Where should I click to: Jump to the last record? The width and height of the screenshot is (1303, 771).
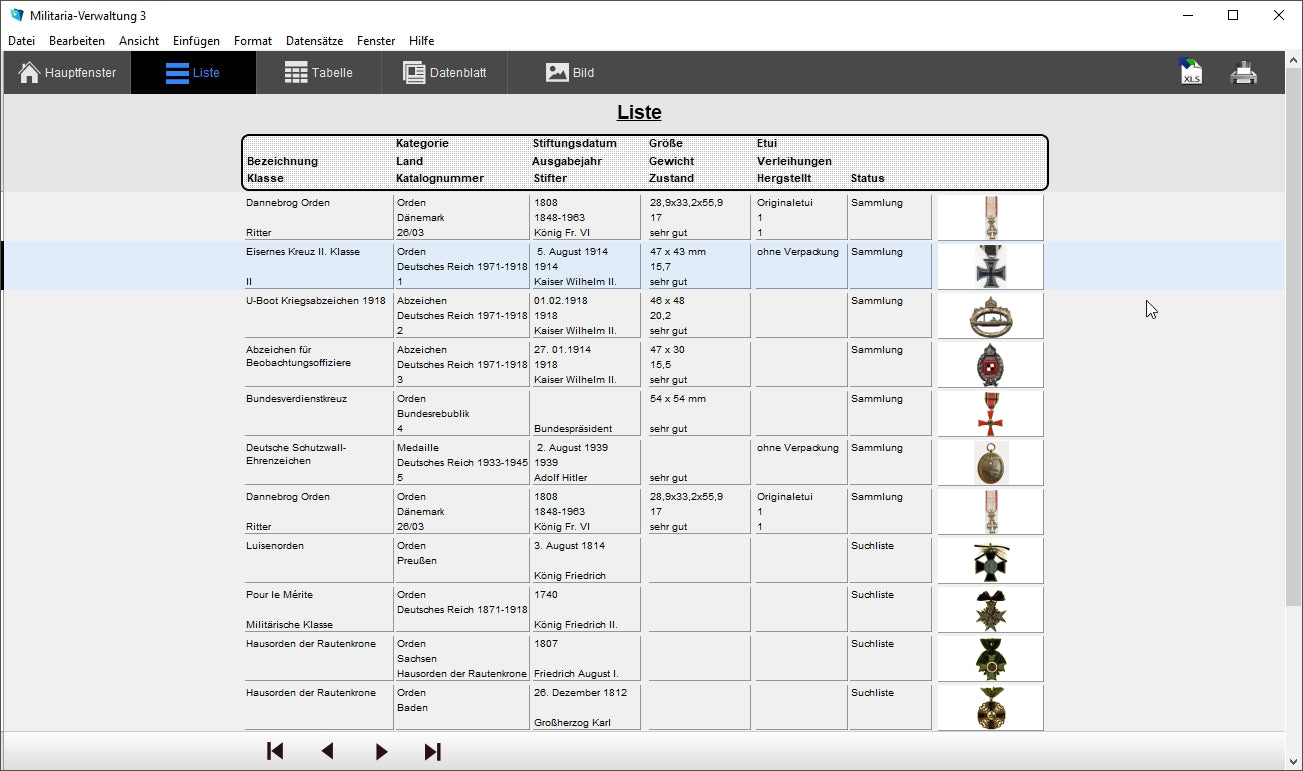coord(433,751)
